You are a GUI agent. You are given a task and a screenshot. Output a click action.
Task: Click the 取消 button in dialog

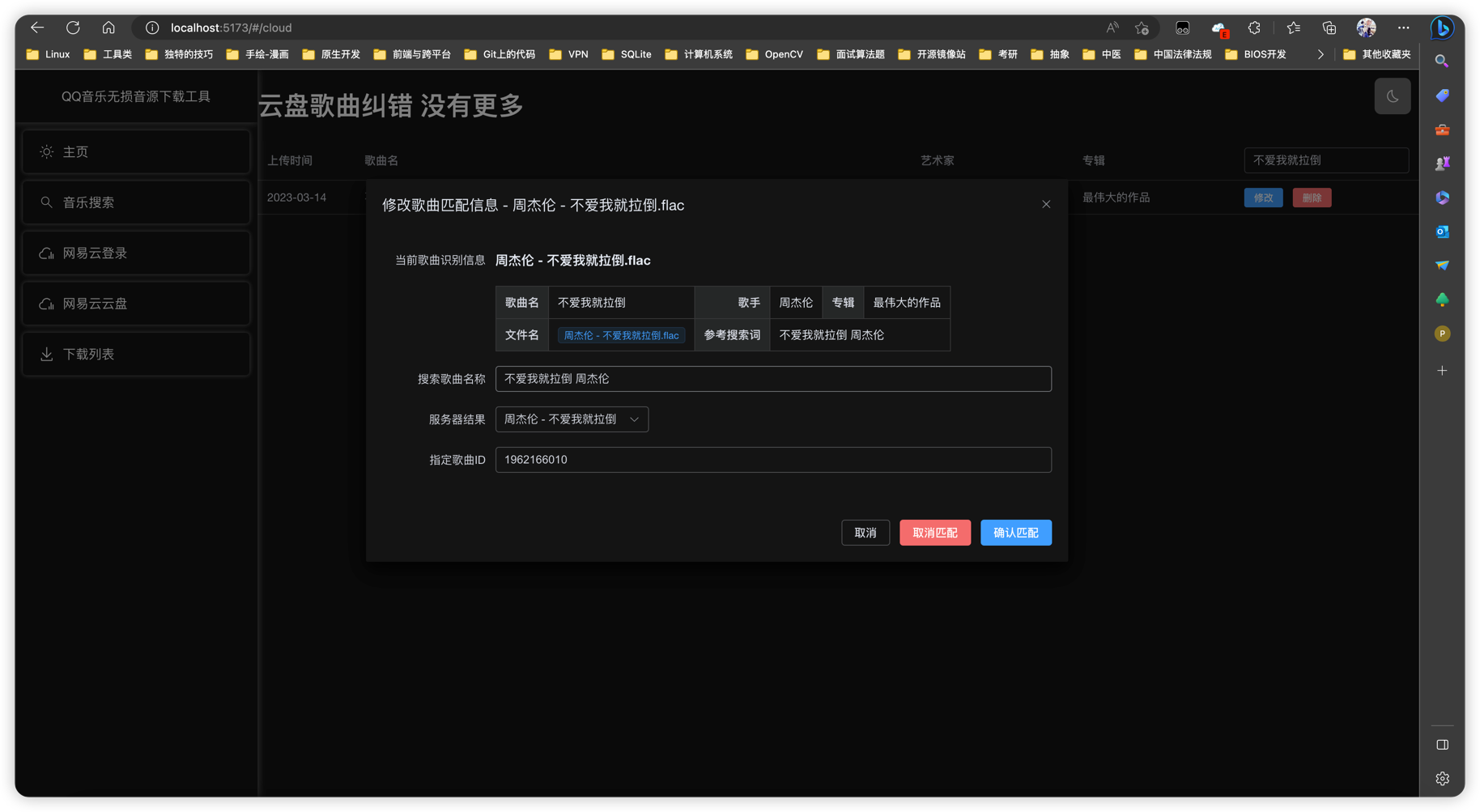(865, 533)
